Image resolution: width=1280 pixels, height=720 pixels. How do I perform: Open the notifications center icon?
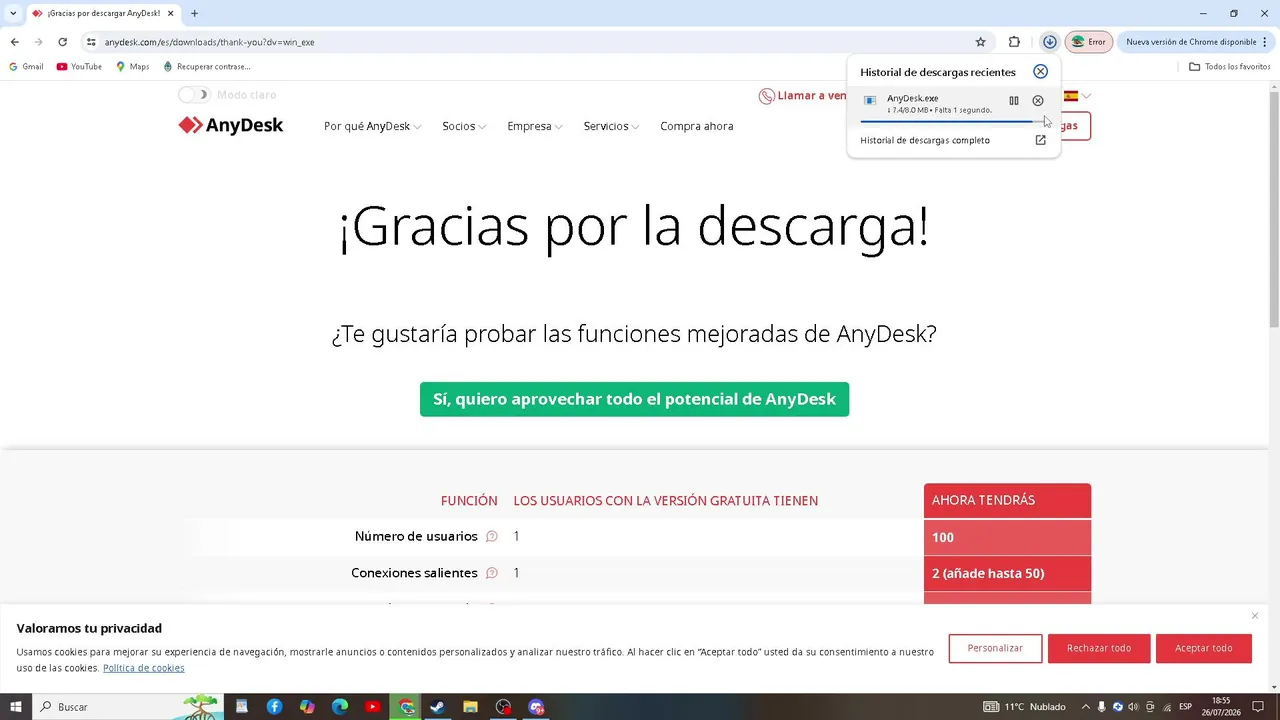pos(1258,707)
